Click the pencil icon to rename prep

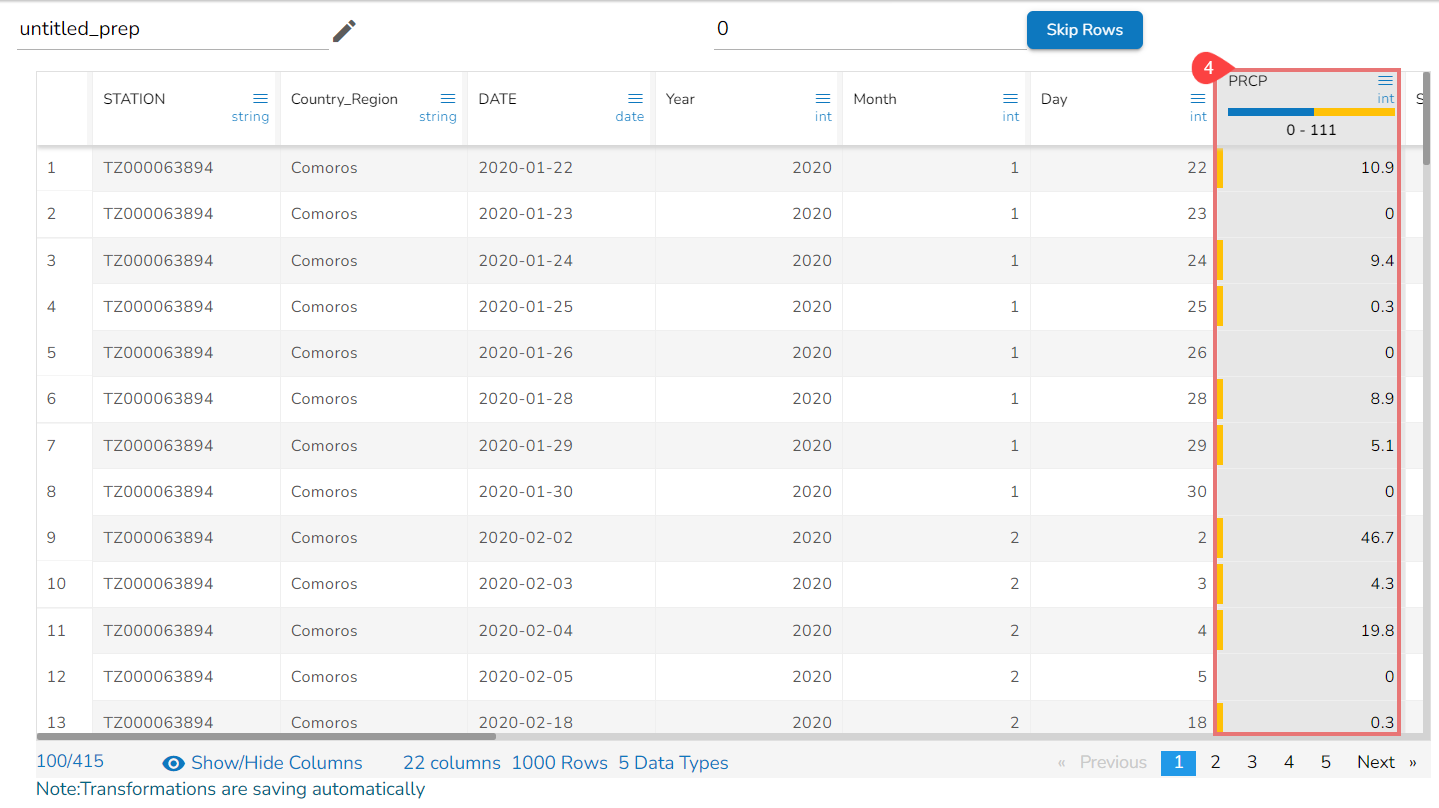click(344, 31)
